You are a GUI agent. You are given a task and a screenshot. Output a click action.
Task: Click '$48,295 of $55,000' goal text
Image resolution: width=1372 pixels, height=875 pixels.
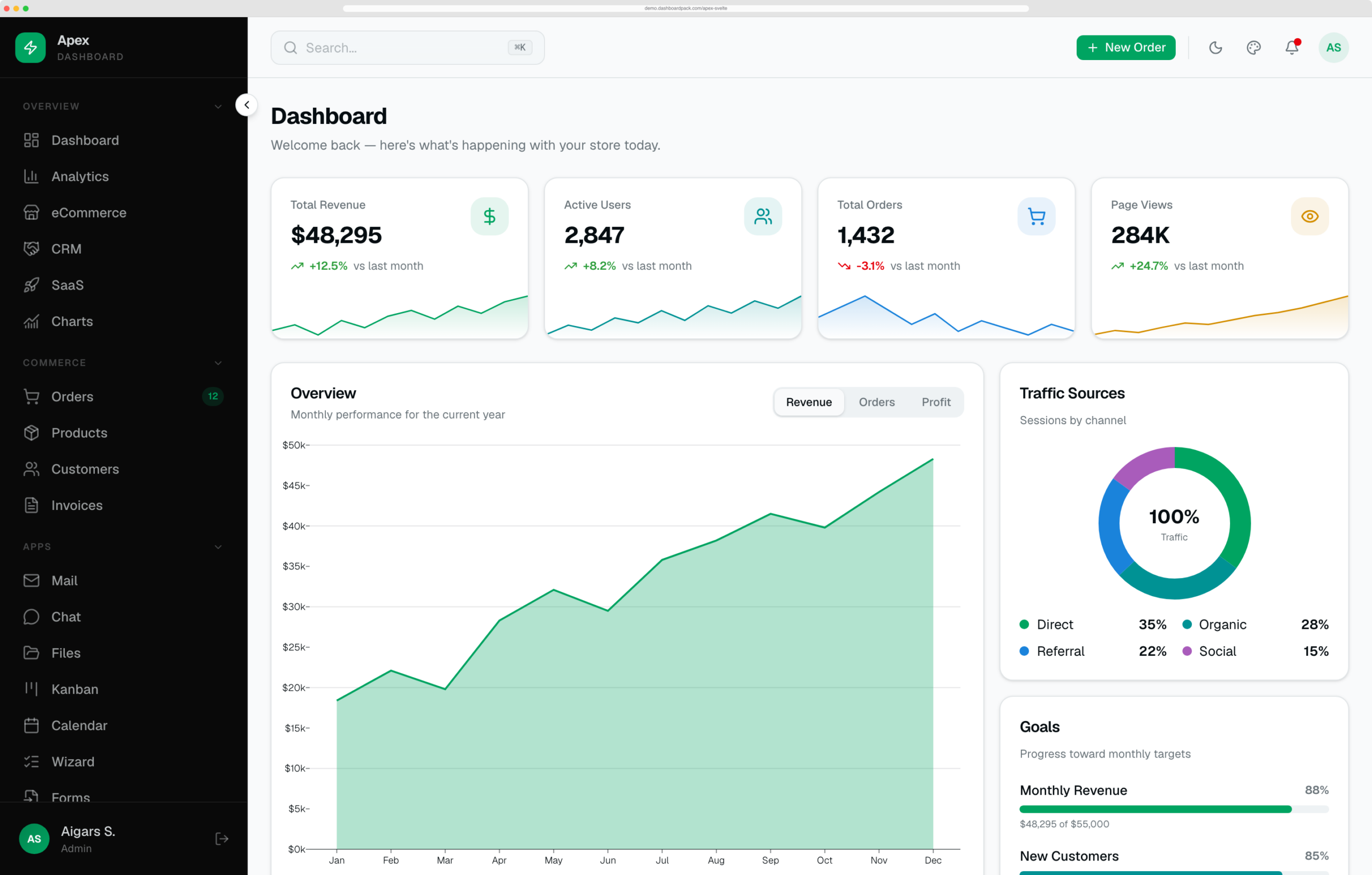1064,824
